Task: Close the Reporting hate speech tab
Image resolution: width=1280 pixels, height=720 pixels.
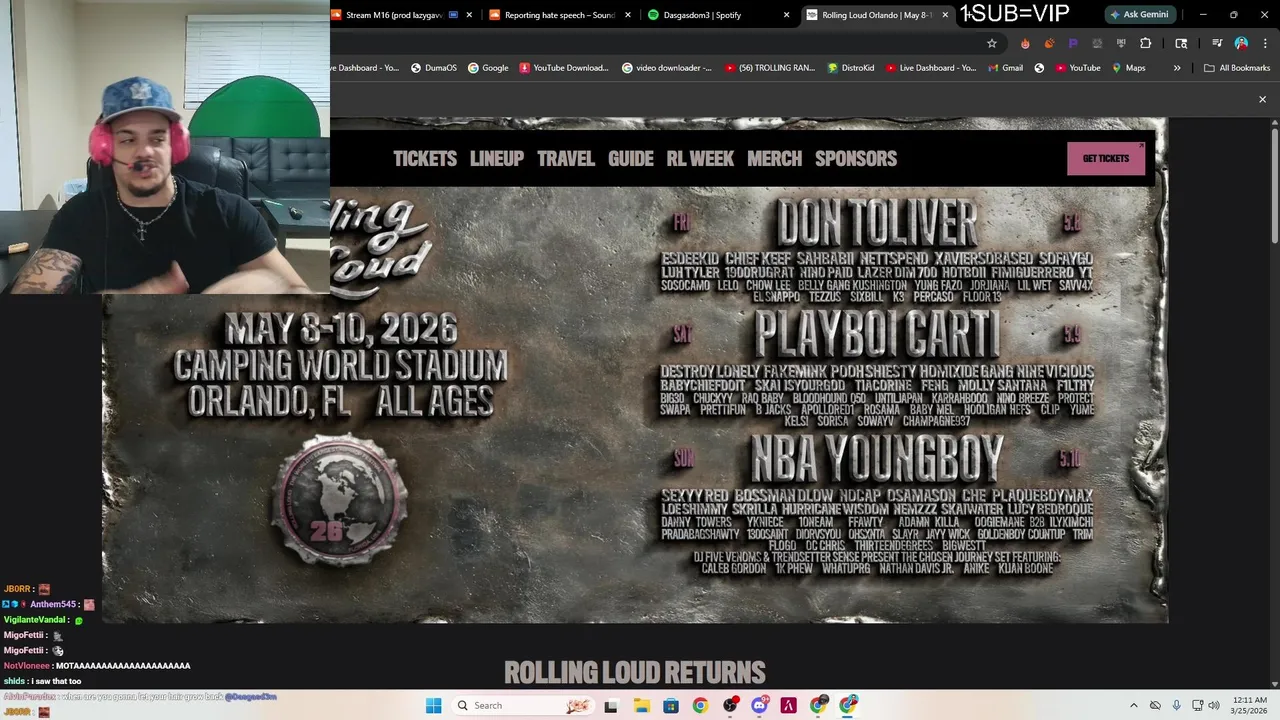Action: [628, 15]
